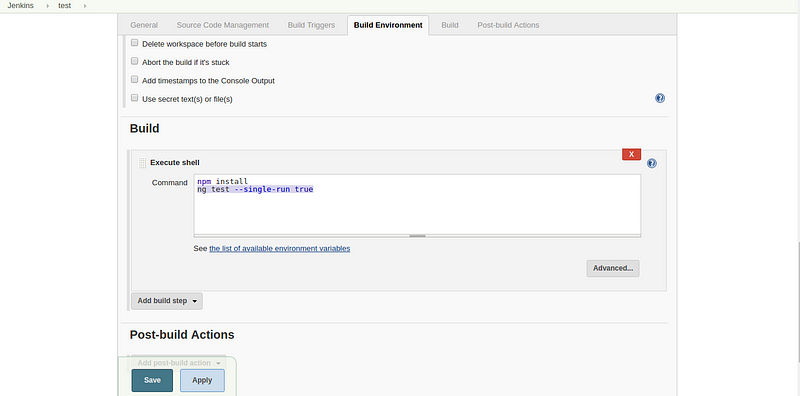Image resolution: width=800 pixels, height=396 pixels.
Task: Place cursor on the npm install line
Action: click(222, 181)
